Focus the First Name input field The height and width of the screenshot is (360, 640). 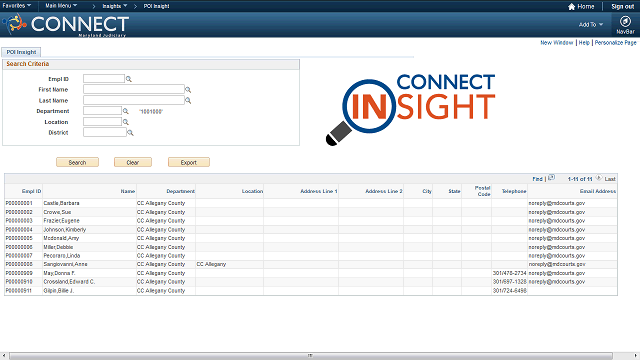pos(134,89)
